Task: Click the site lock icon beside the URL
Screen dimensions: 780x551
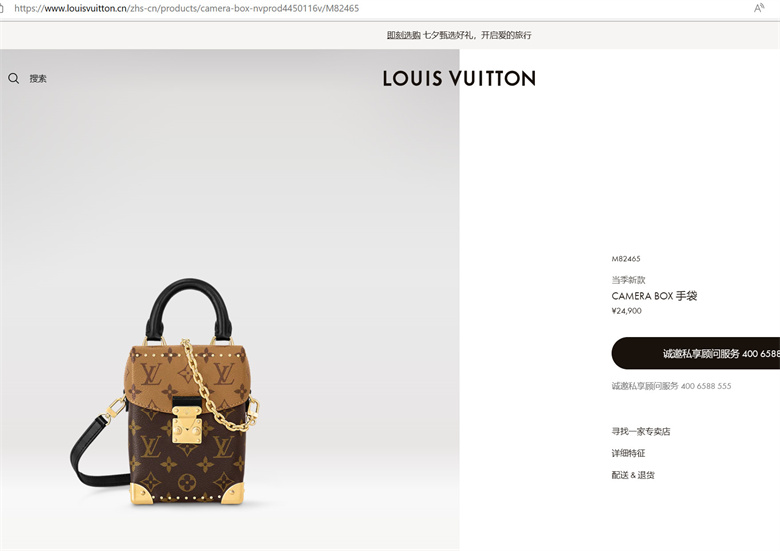Action: coord(1,8)
